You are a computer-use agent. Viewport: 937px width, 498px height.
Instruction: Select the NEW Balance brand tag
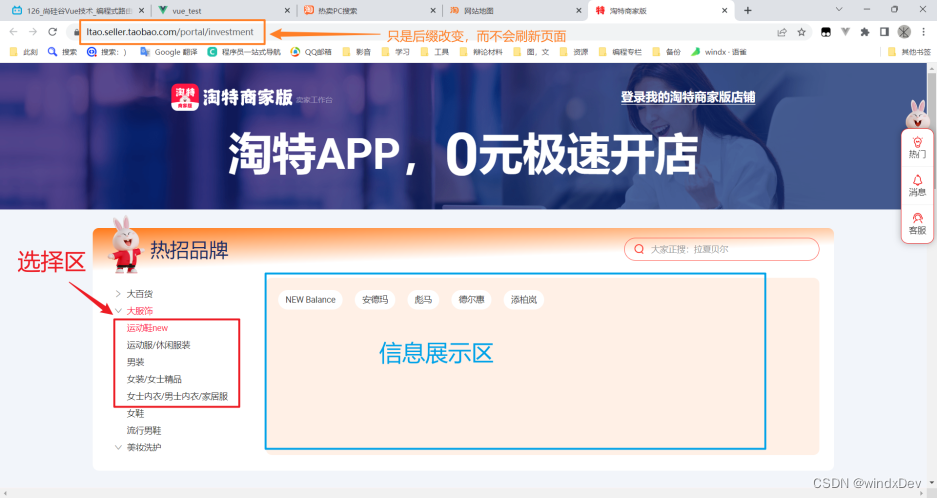[x=310, y=300]
